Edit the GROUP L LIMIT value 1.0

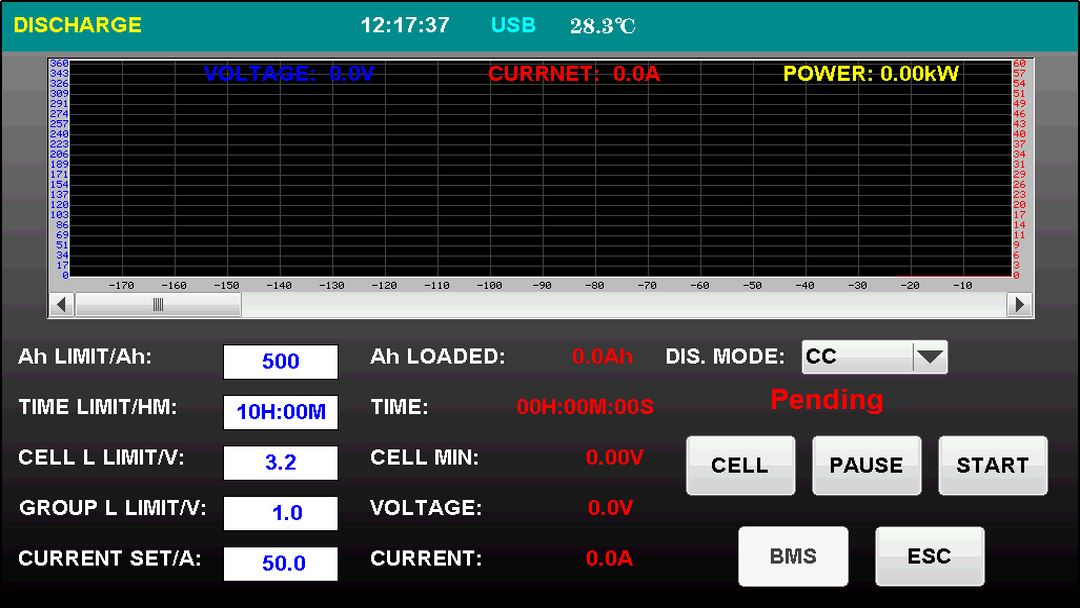point(280,513)
